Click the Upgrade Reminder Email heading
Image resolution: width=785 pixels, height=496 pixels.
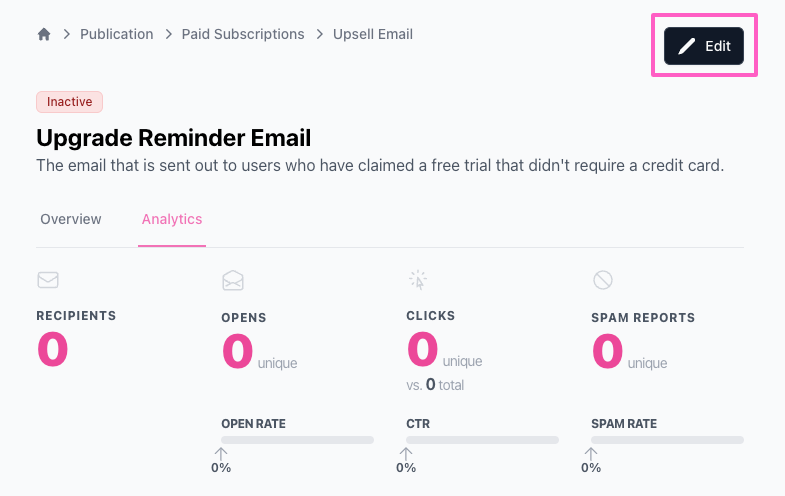click(174, 138)
